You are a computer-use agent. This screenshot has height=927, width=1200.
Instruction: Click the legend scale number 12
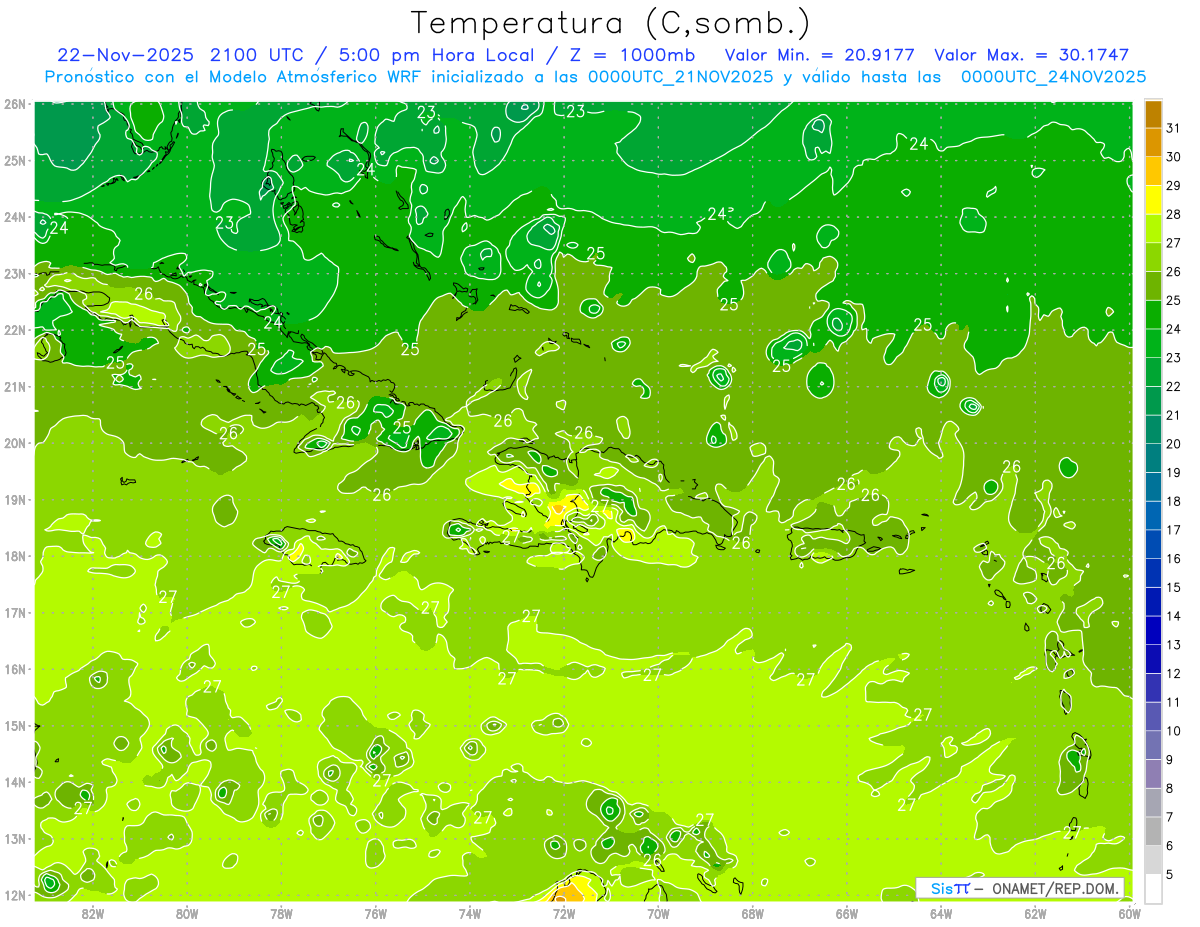[x=1174, y=673]
